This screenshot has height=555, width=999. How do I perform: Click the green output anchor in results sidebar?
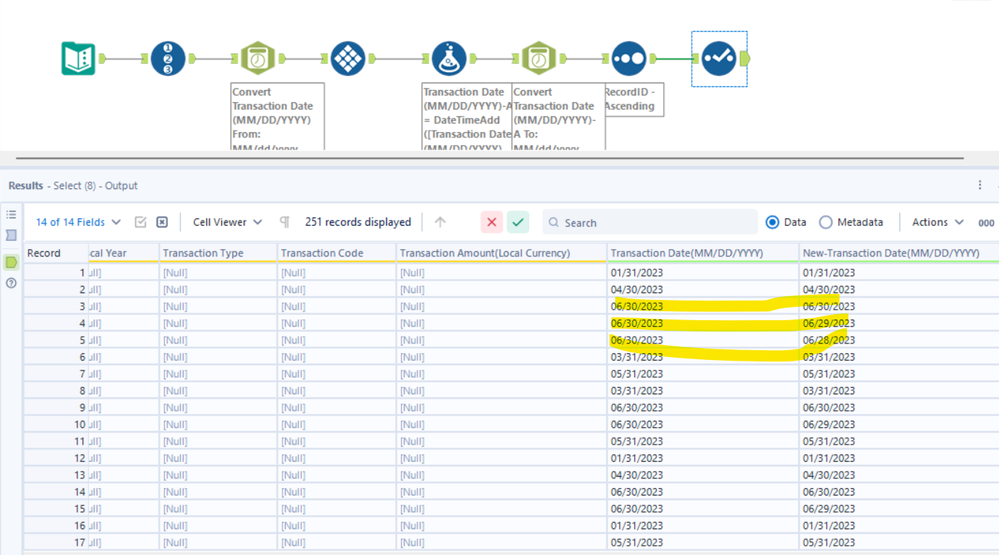(12, 262)
